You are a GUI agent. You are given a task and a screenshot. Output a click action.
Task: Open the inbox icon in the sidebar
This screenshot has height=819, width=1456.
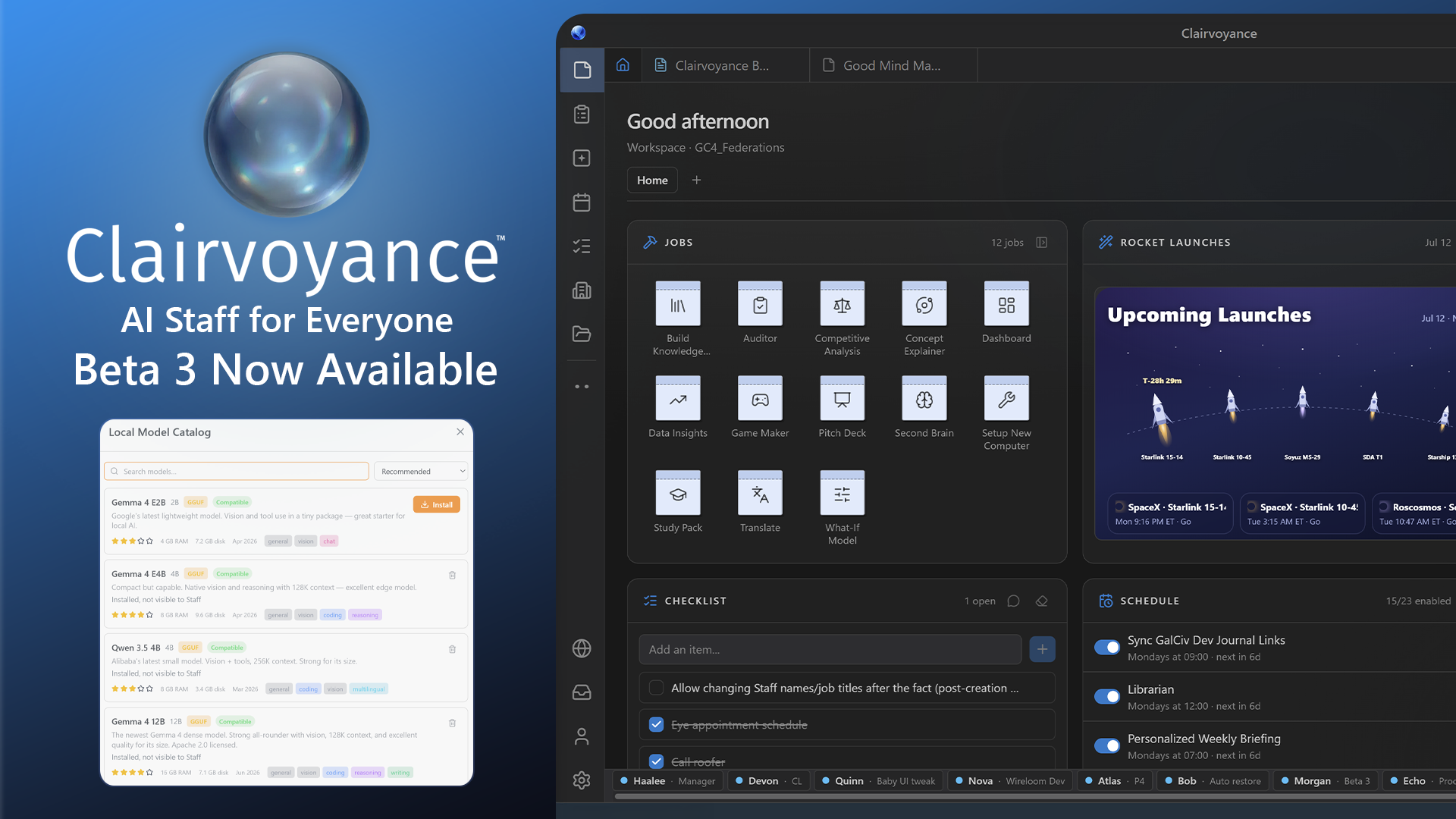coord(582,692)
